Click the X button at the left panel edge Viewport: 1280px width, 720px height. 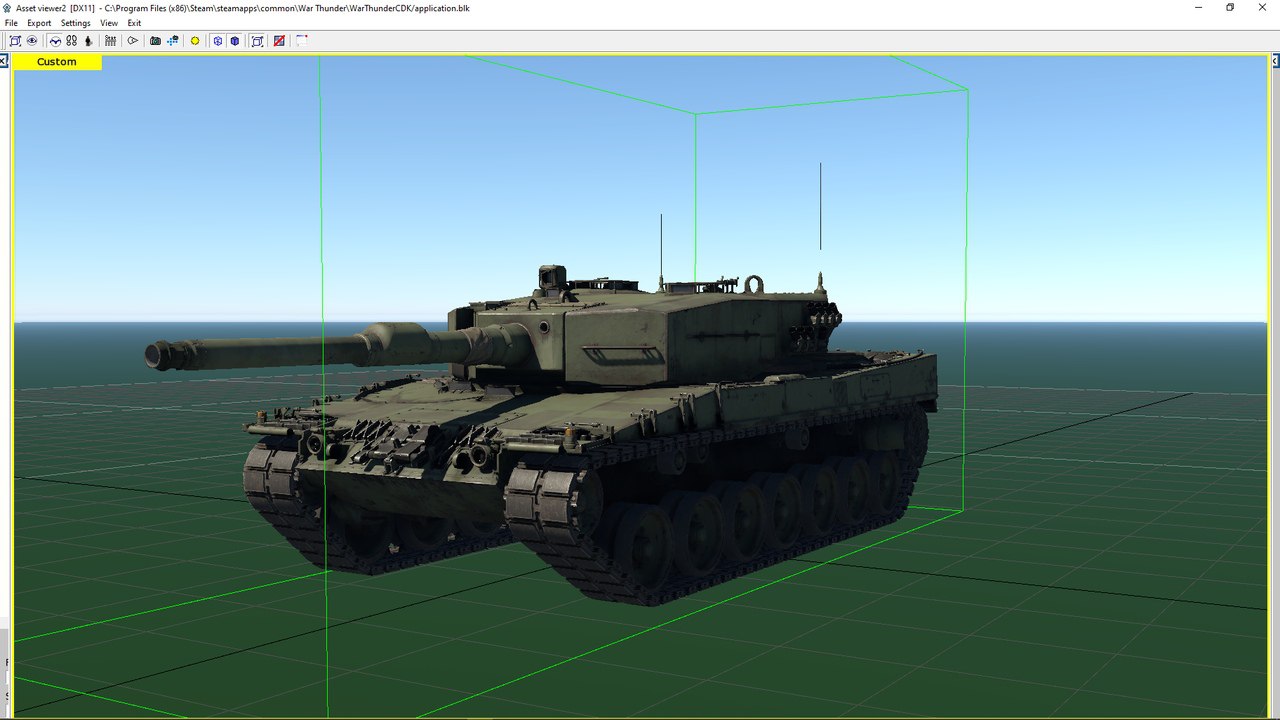coord(4,61)
